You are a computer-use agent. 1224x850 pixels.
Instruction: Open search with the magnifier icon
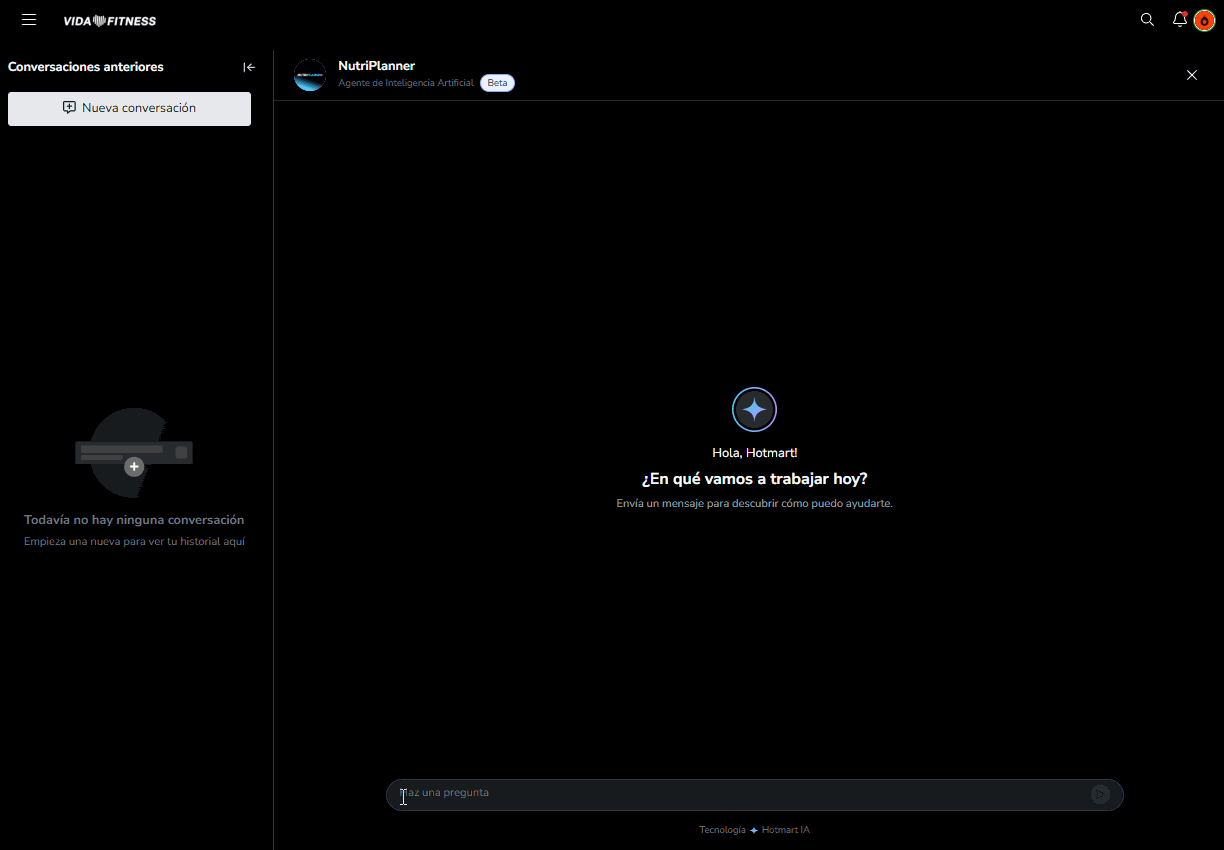coord(1147,20)
